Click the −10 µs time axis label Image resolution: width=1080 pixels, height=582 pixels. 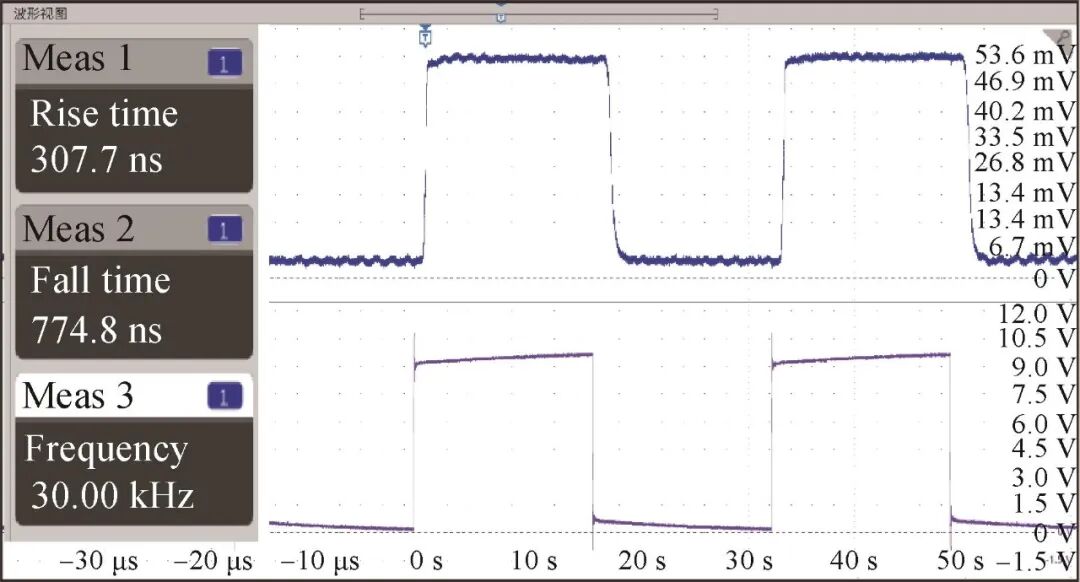[x=321, y=562]
